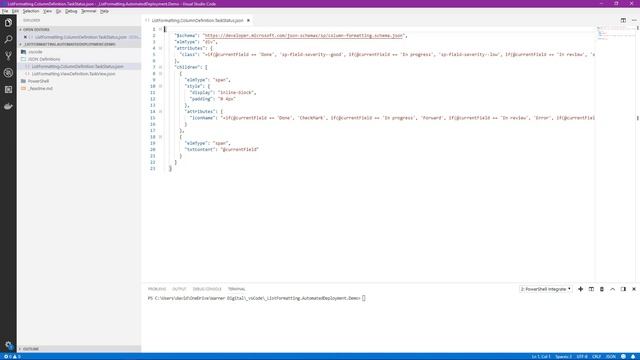Image resolution: width=640 pixels, height=360 pixels.
Task: Open the View menu
Action: pos(47,11)
